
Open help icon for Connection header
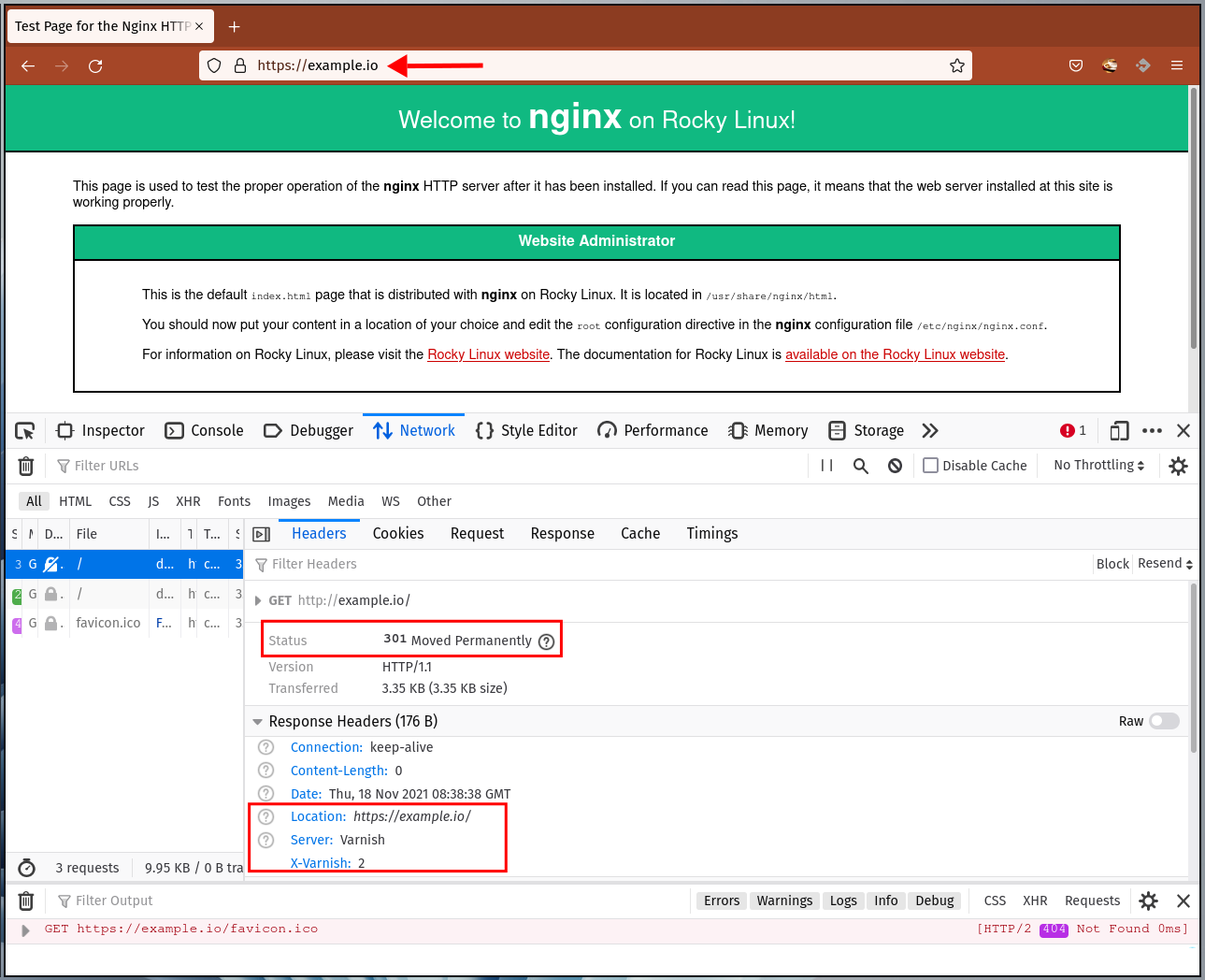(x=266, y=747)
